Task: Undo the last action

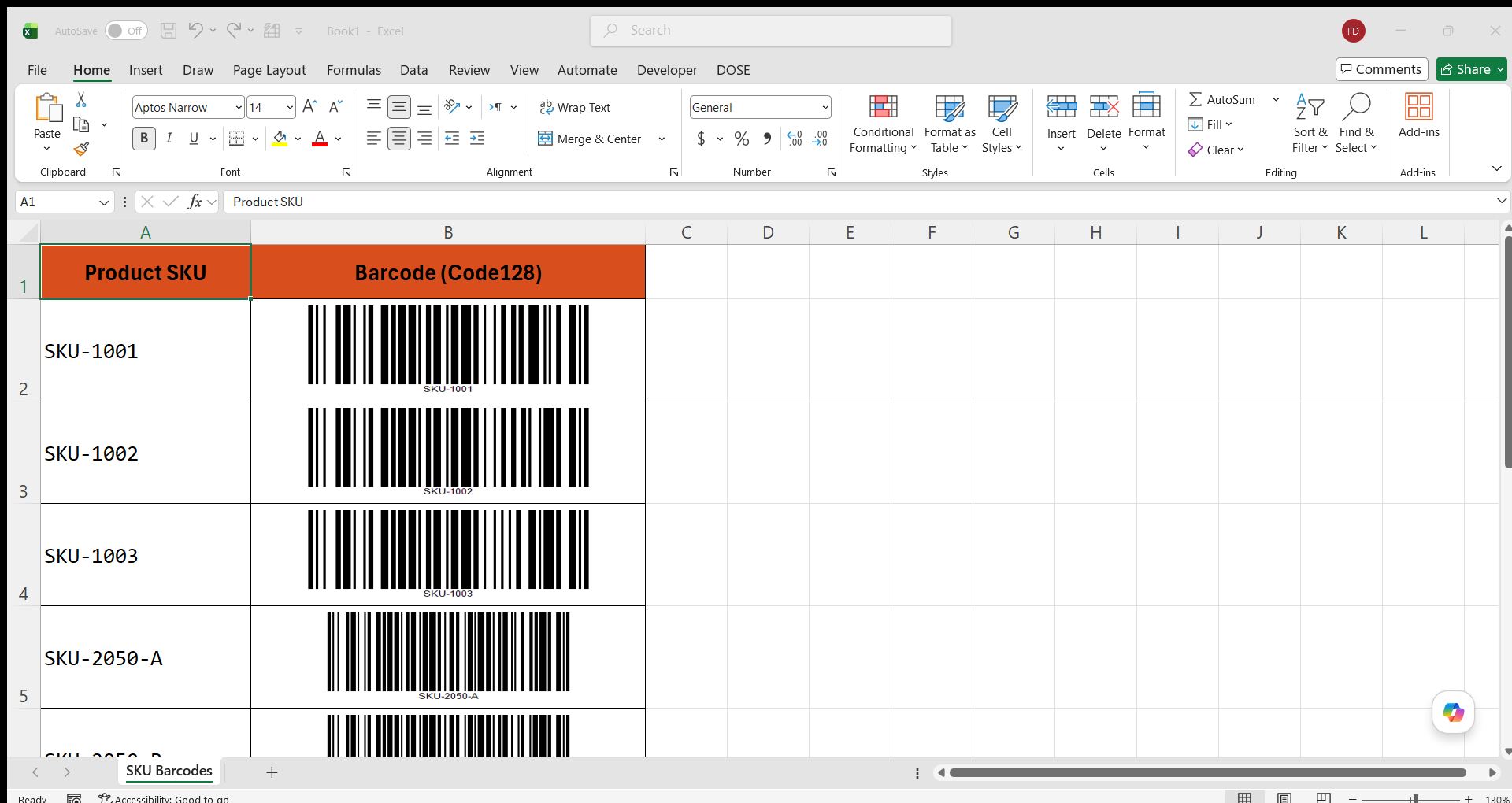Action: pyautogui.click(x=195, y=31)
